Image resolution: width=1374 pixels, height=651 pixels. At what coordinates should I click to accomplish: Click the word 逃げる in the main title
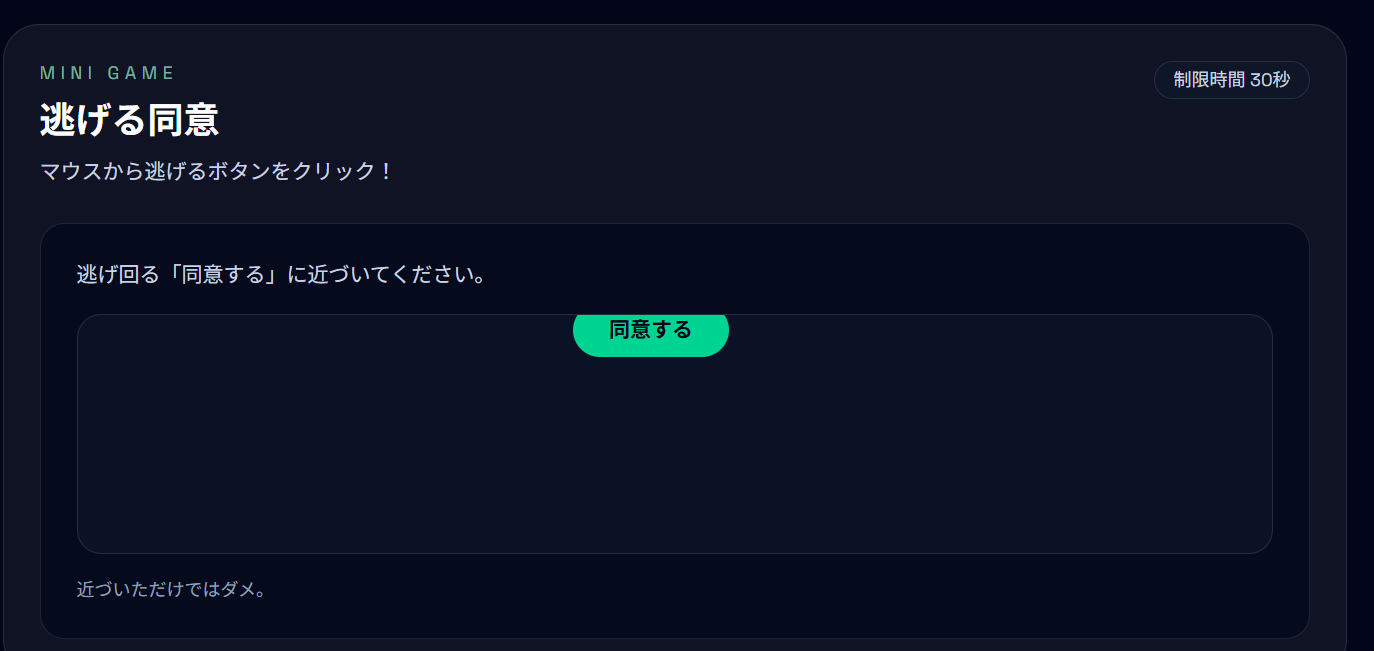(x=93, y=120)
